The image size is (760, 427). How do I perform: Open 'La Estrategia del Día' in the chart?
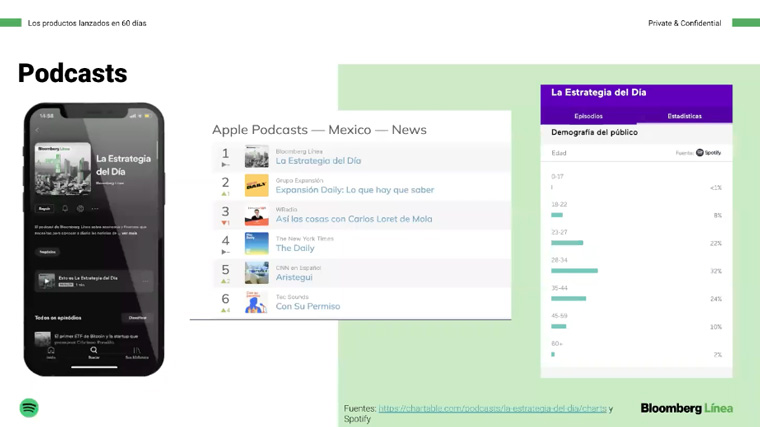point(318,161)
